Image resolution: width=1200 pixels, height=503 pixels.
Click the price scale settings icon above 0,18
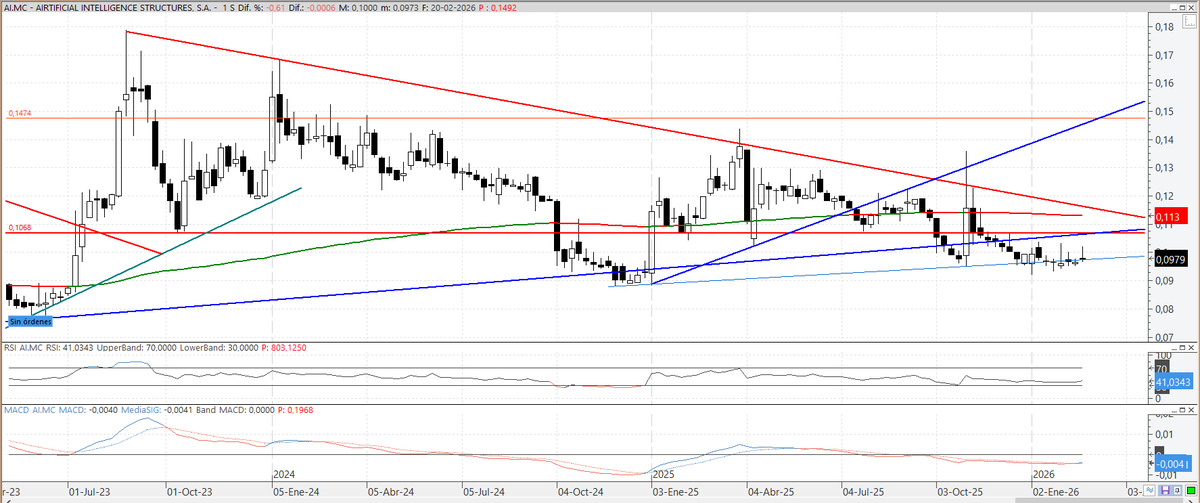coord(1189,21)
